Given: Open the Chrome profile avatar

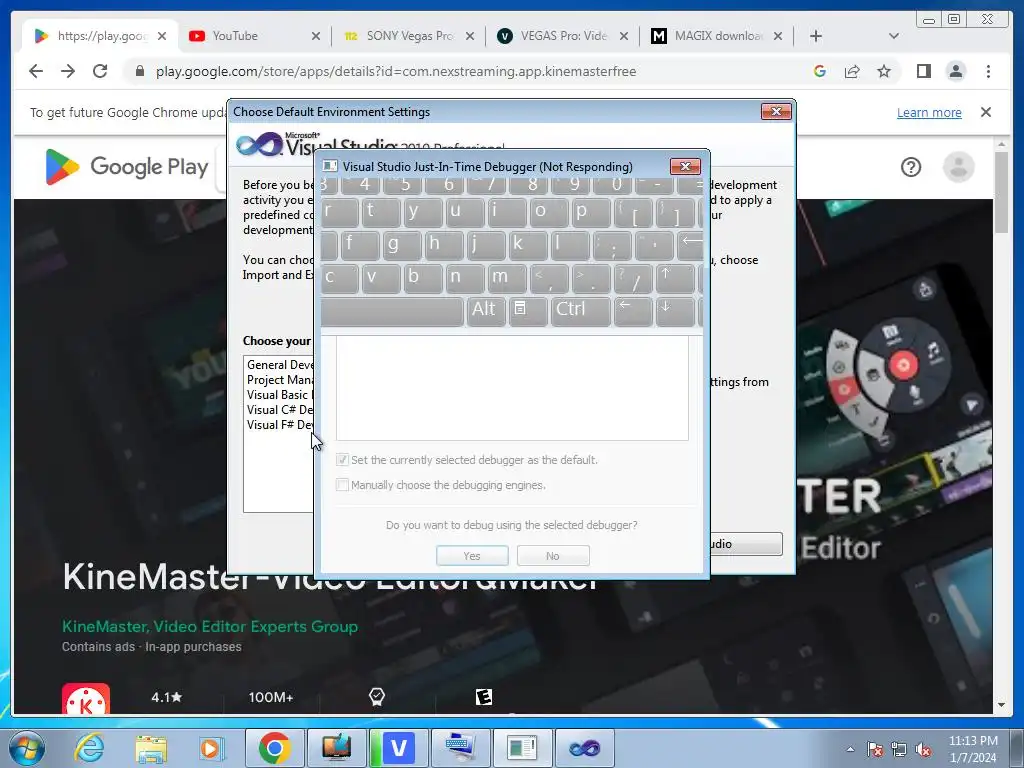Looking at the screenshot, I should [x=956, y=71].
